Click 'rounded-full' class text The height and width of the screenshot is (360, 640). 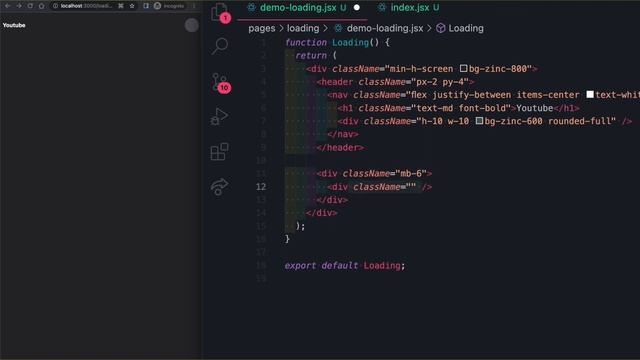click(x=580, y=121)
